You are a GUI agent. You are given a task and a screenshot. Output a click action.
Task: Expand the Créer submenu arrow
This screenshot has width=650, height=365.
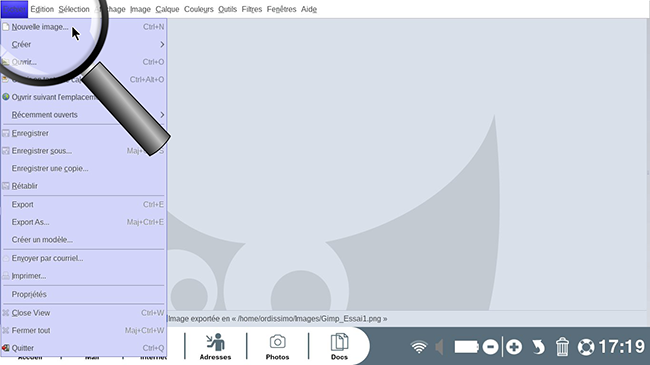pos(162,44)
